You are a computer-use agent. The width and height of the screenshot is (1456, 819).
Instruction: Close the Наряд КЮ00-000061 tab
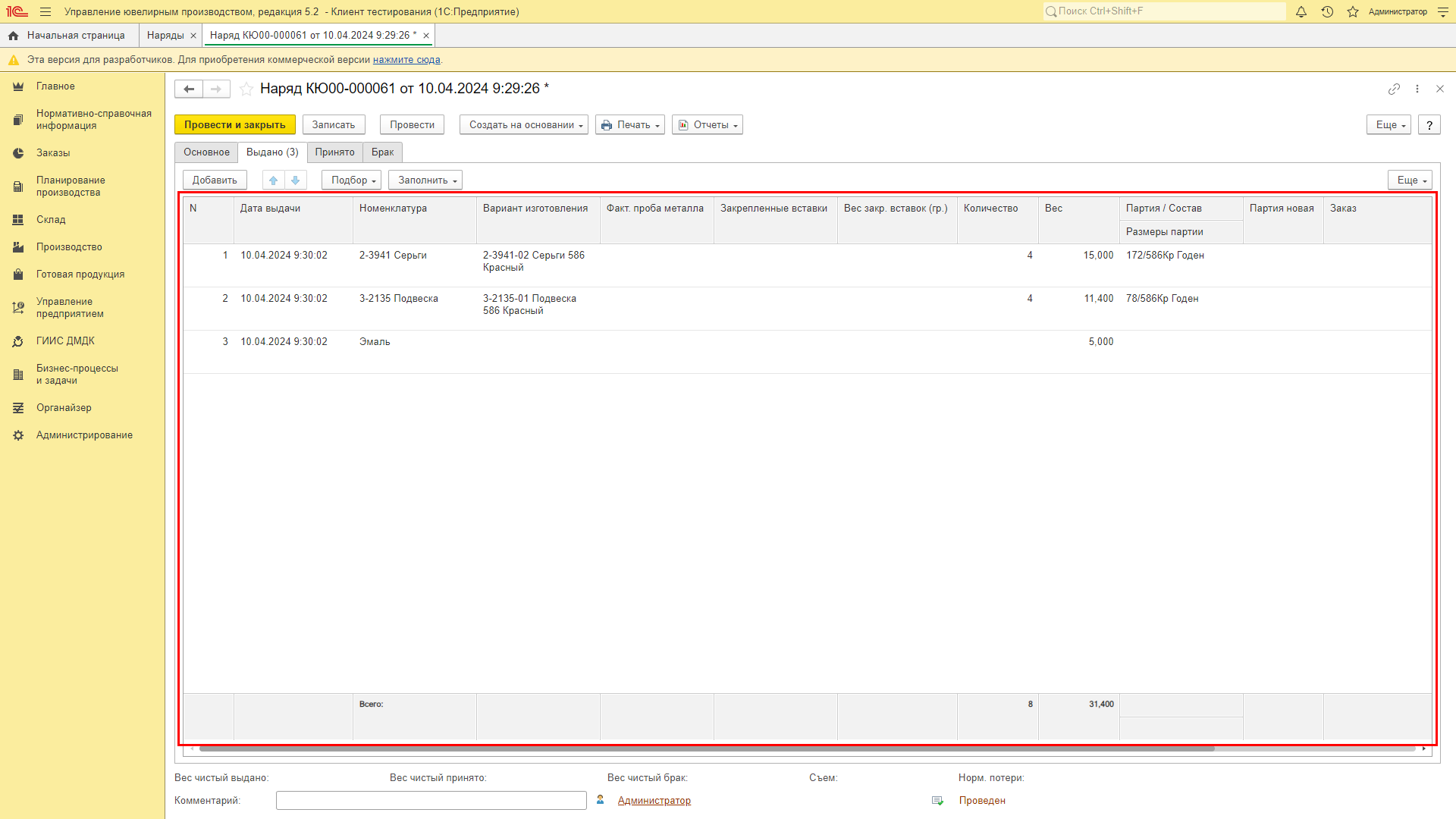point(426,36)
